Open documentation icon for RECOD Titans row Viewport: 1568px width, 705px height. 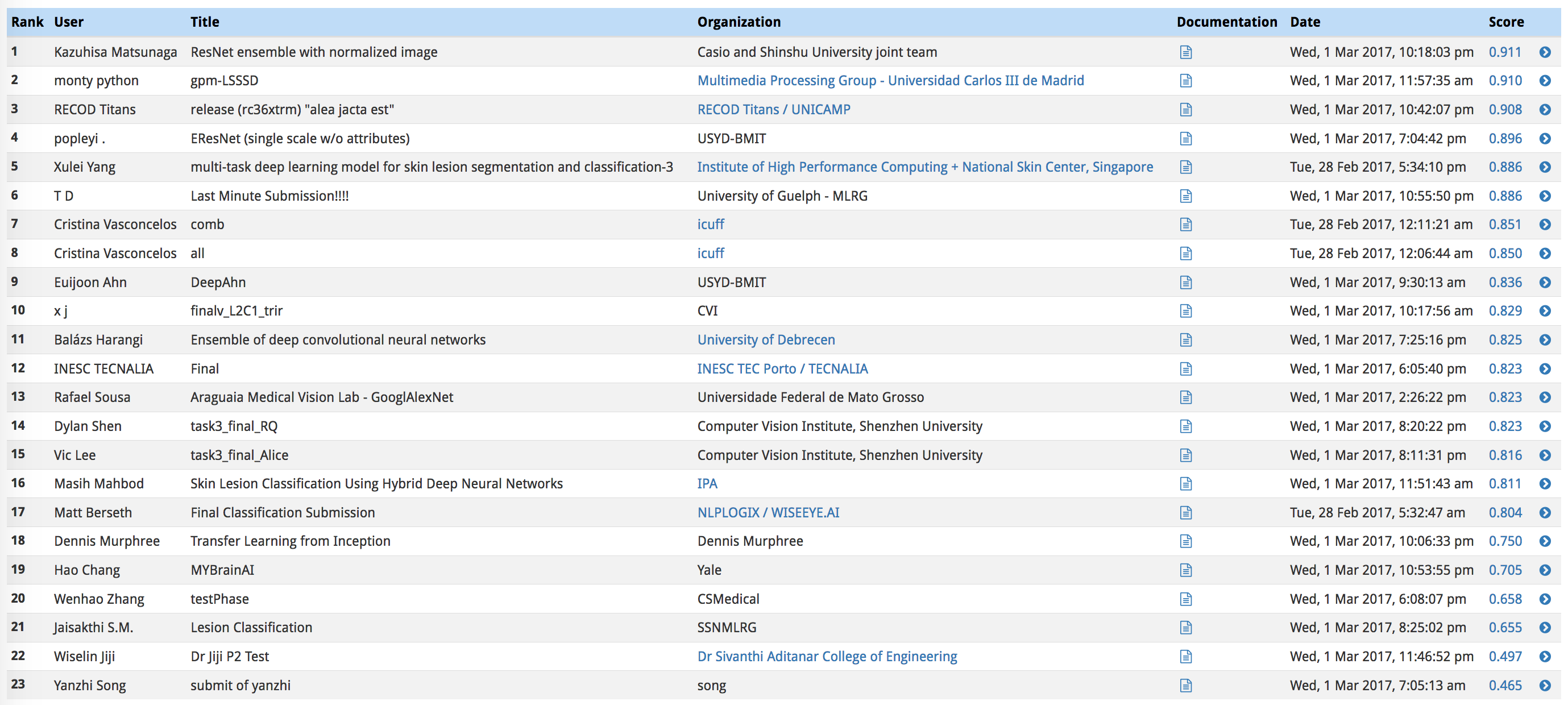1185,110
